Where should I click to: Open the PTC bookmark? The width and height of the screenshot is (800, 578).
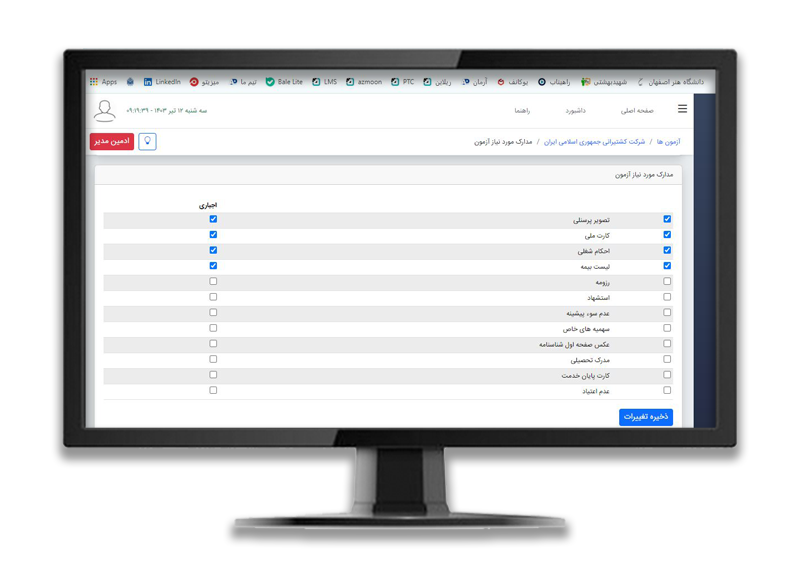402,82
